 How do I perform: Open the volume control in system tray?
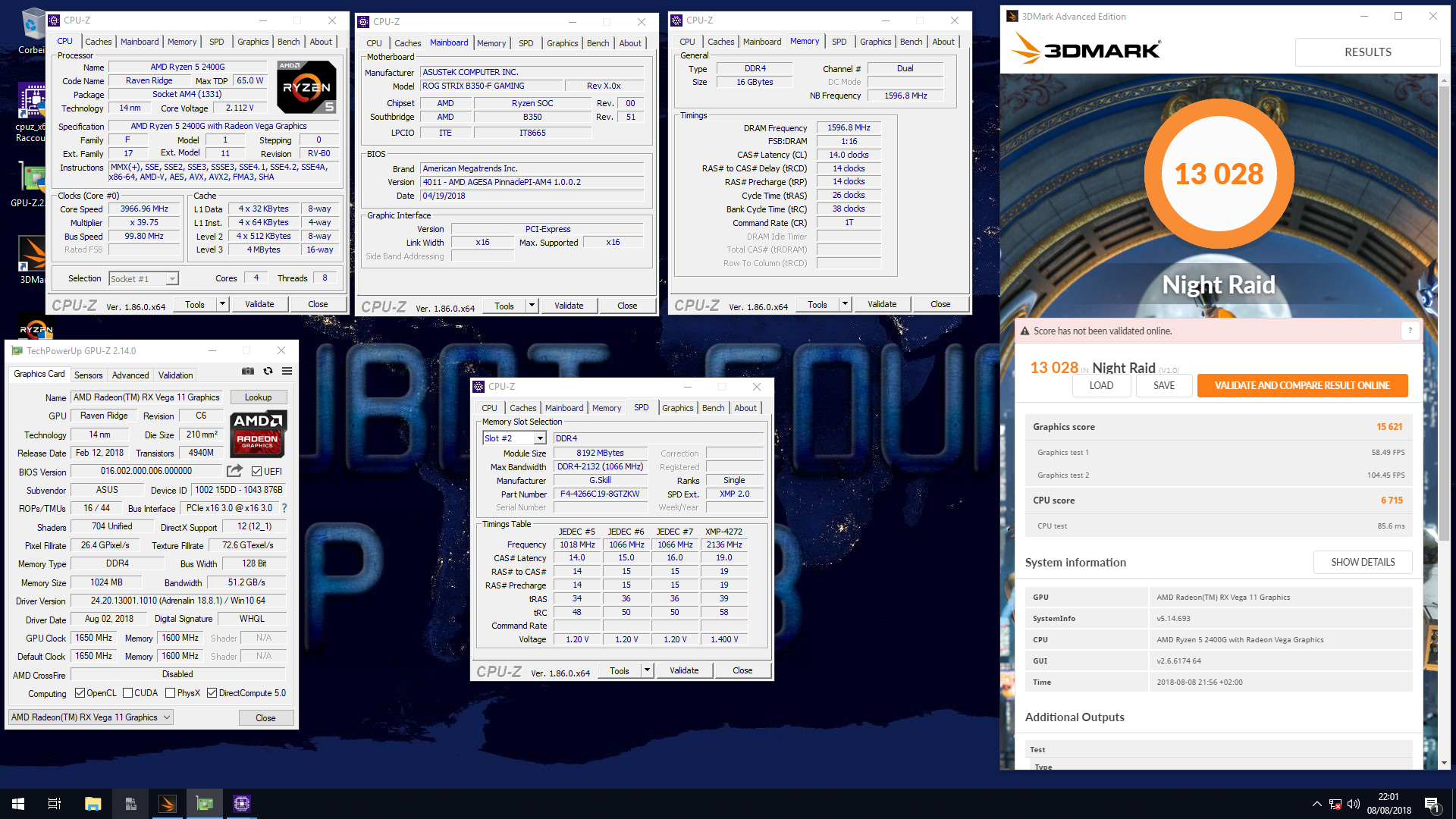pos(1354,804)
